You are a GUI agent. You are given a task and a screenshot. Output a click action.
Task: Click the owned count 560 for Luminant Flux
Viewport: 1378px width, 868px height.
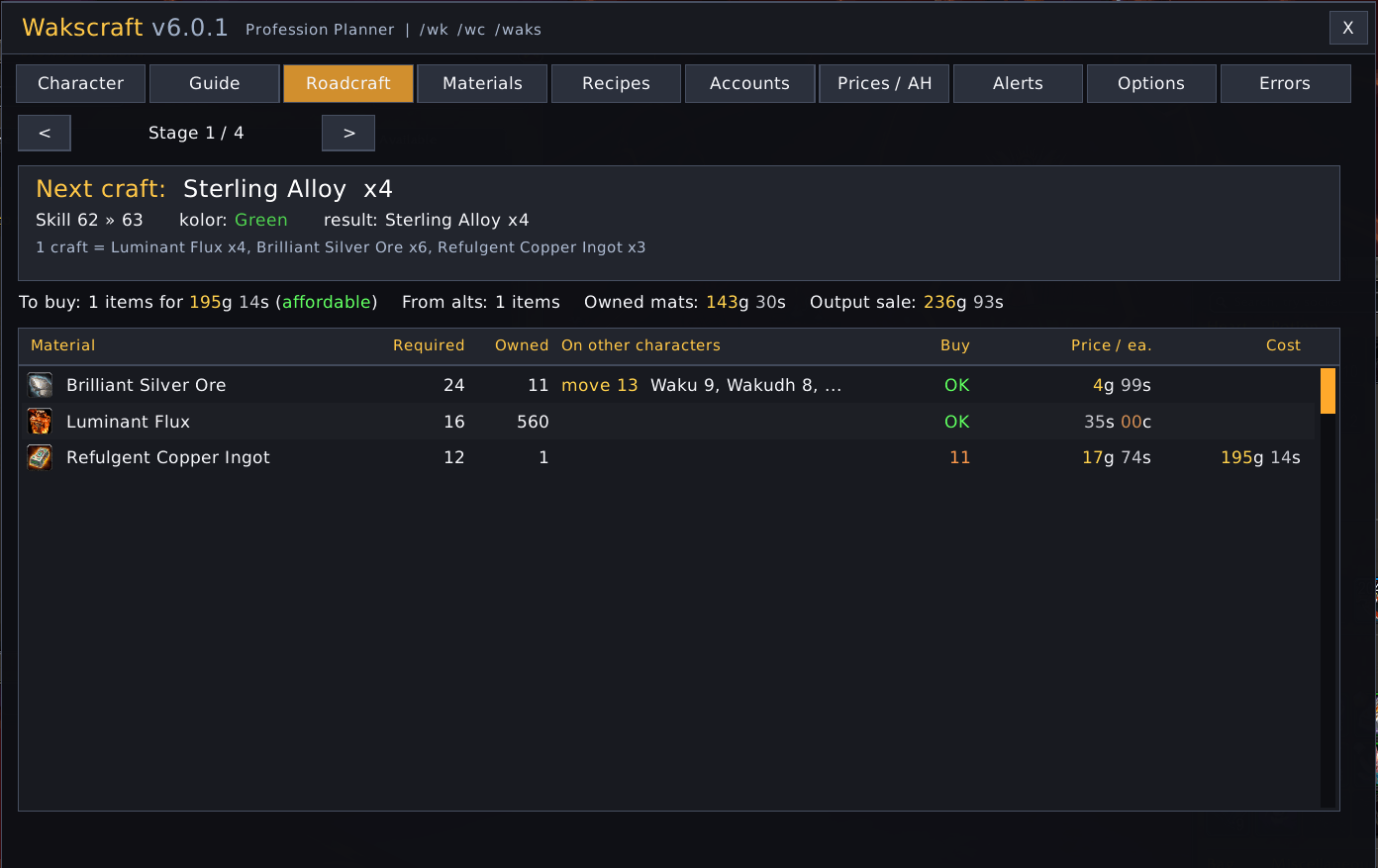tap(533, 422)
